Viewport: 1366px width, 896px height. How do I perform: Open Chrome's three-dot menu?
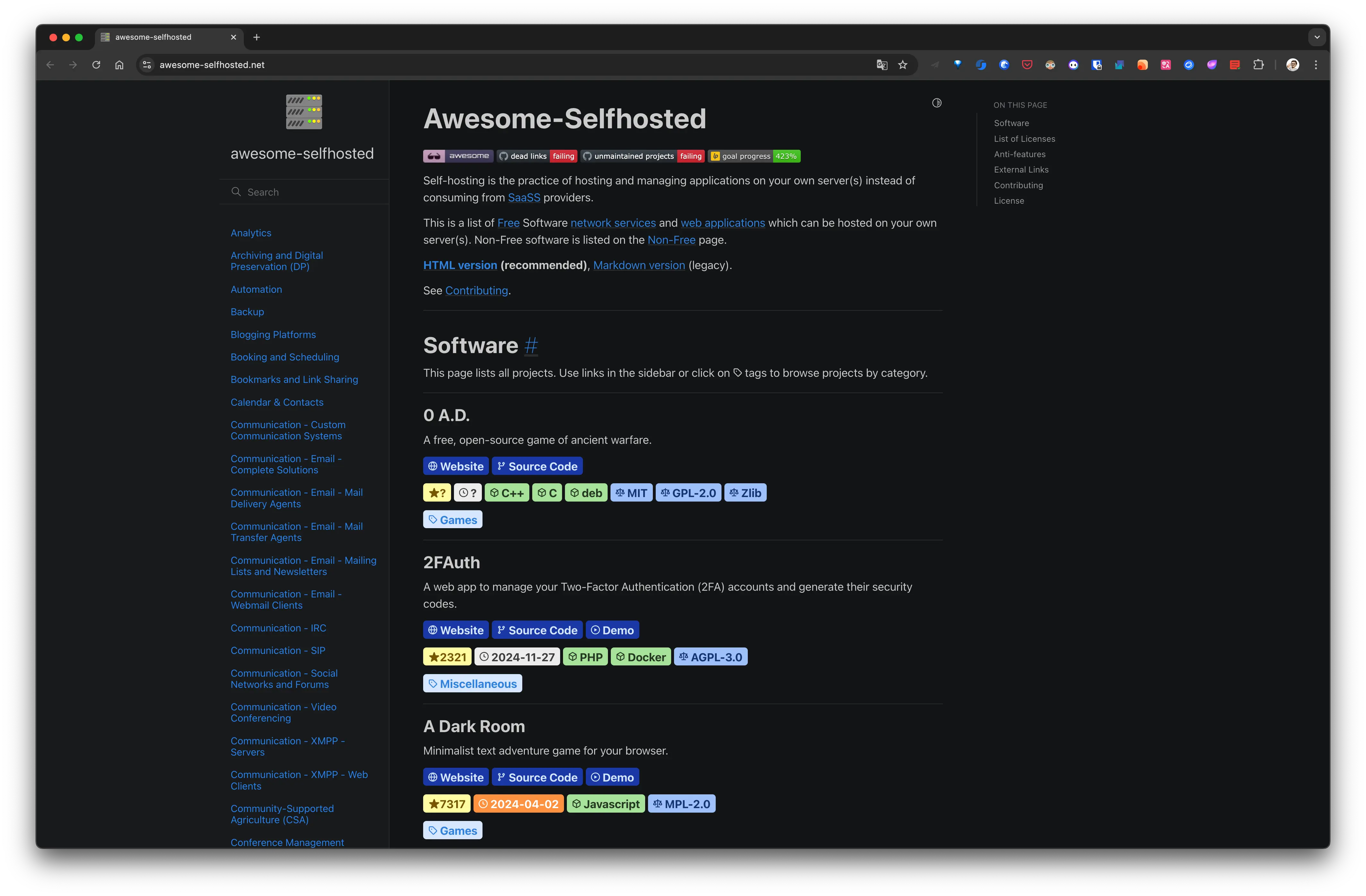coord(1316,65)
